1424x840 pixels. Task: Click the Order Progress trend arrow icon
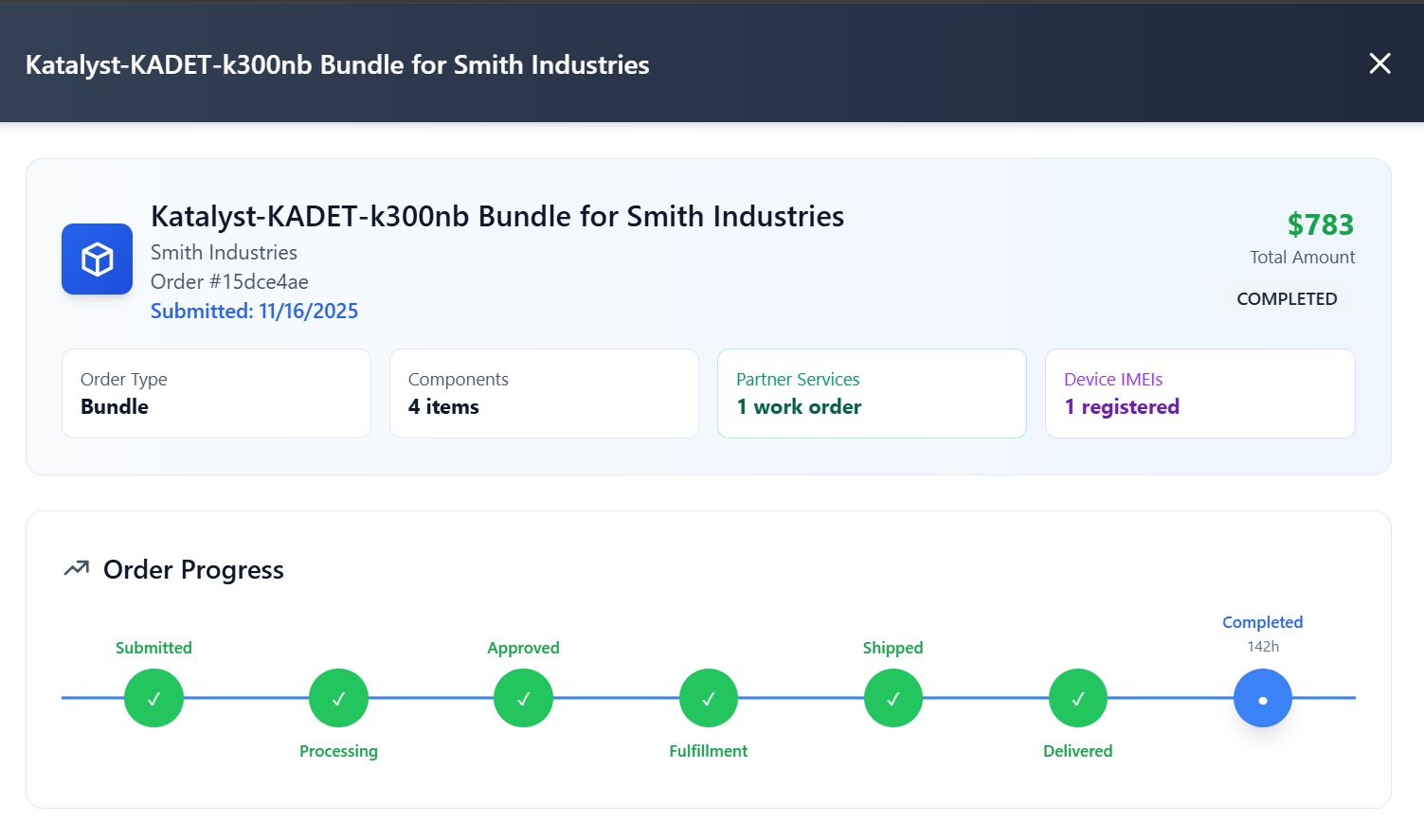[x=76, y=569]
